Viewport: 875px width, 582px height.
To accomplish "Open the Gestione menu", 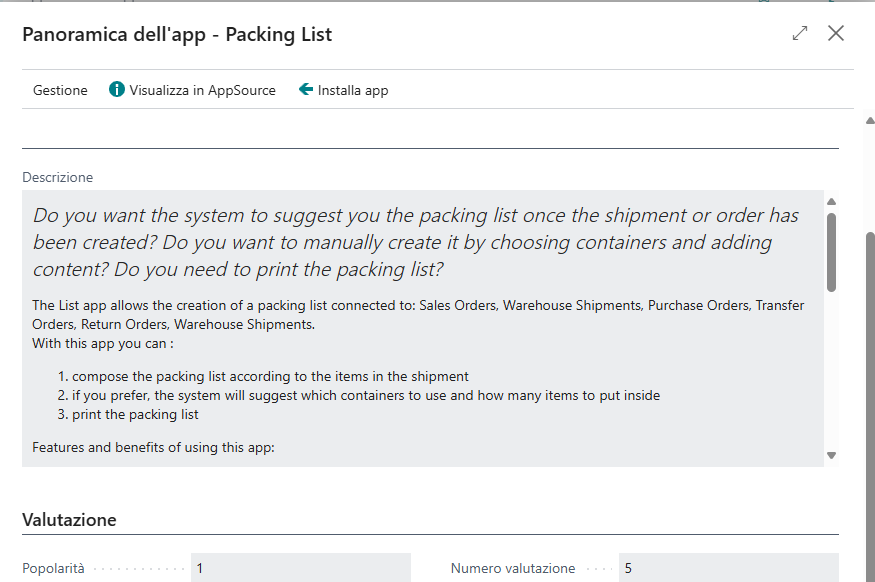I will tap(60, 90).
